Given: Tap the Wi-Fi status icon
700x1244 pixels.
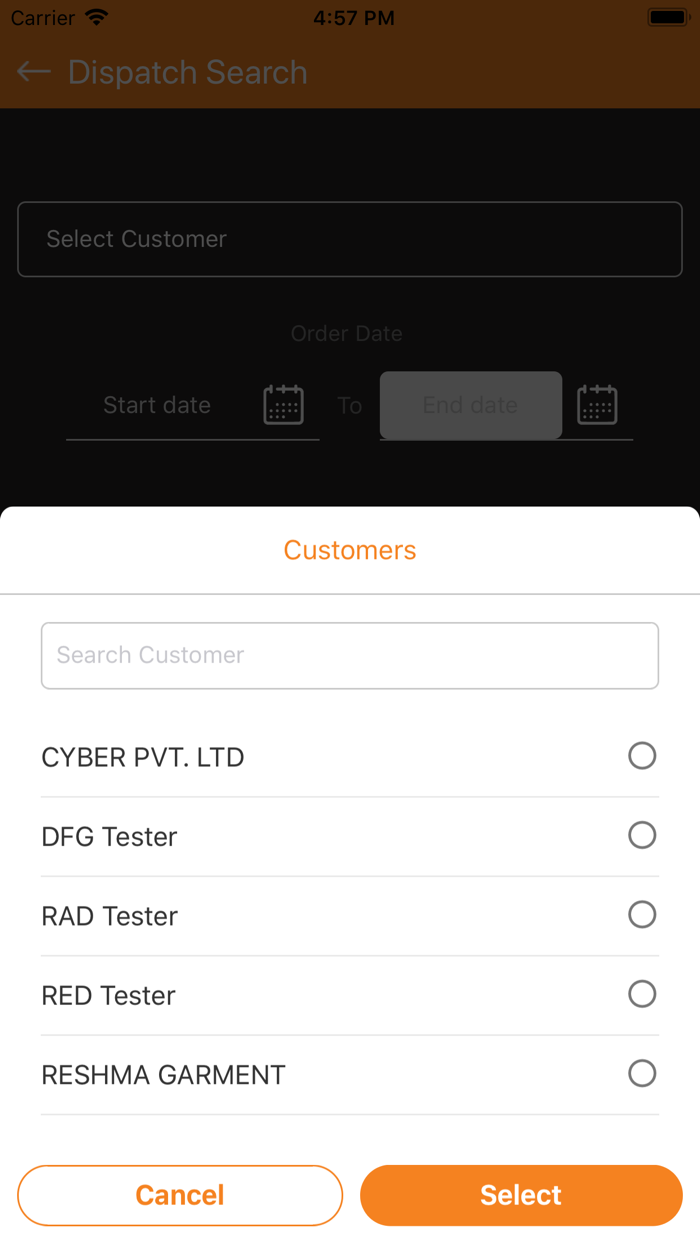Looking at the screenshot, I should tap(97, 18).
